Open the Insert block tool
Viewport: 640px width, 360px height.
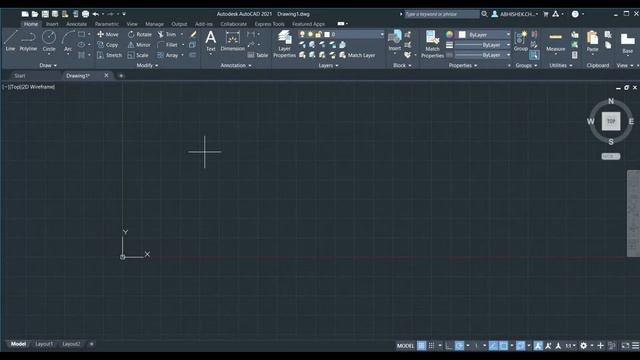click(395, 41)
